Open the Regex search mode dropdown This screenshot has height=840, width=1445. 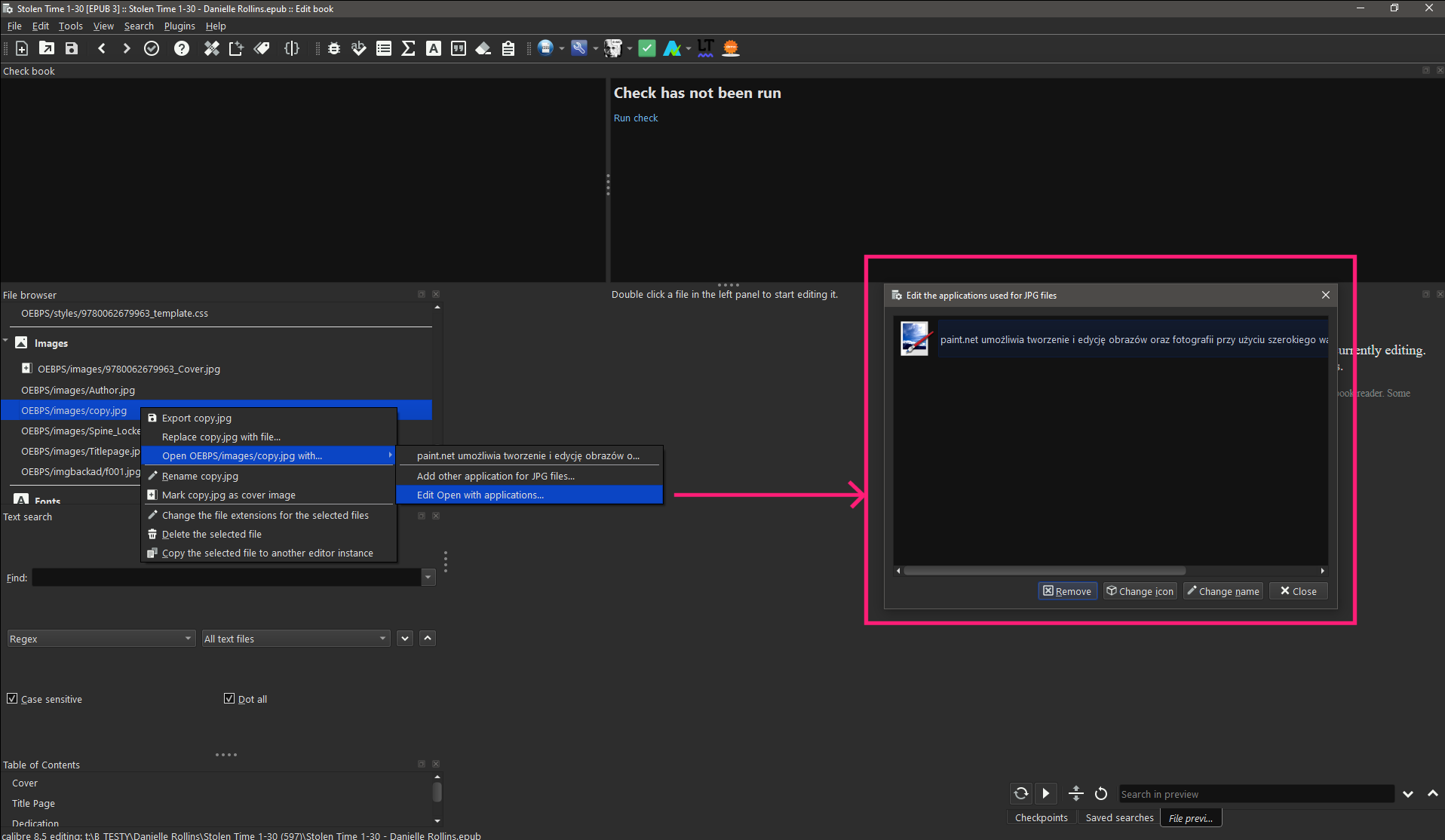pyautogui.click(x=101, y=639)
